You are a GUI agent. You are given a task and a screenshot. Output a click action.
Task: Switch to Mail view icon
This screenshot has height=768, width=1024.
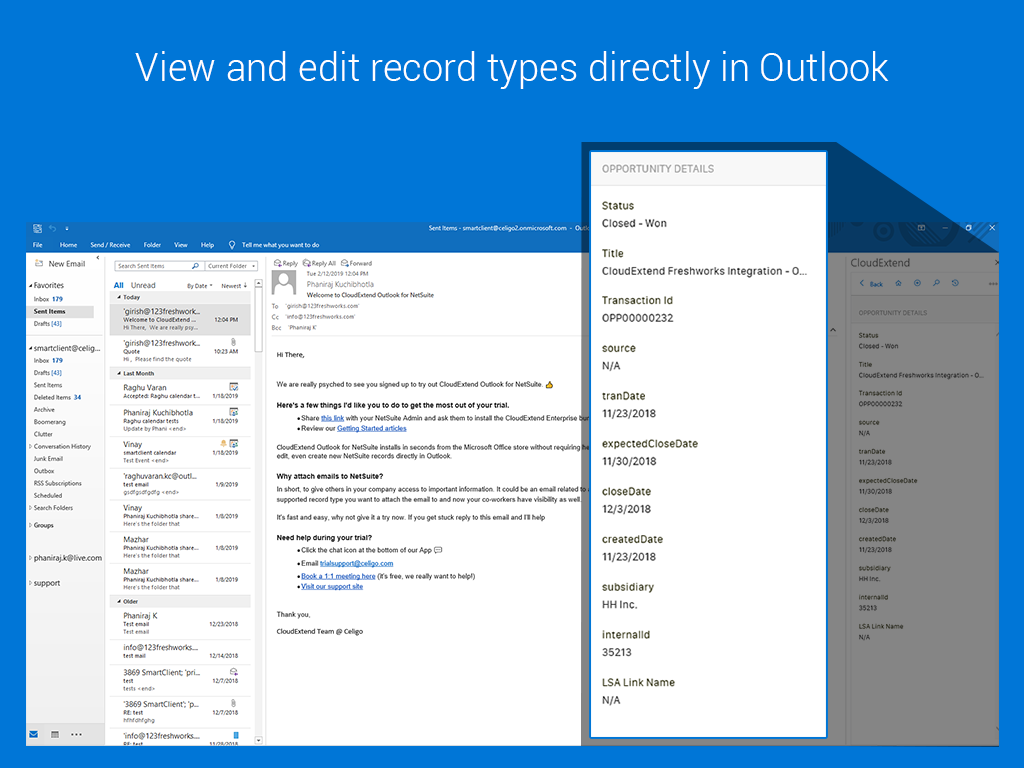click(x=33, y=734)
